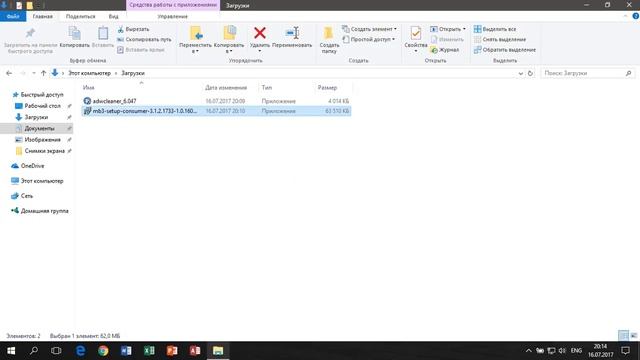The height and width of the screenshot is (360, 640).
Task: Click Paste shortcut in ribbon
Action: [140, 50]
